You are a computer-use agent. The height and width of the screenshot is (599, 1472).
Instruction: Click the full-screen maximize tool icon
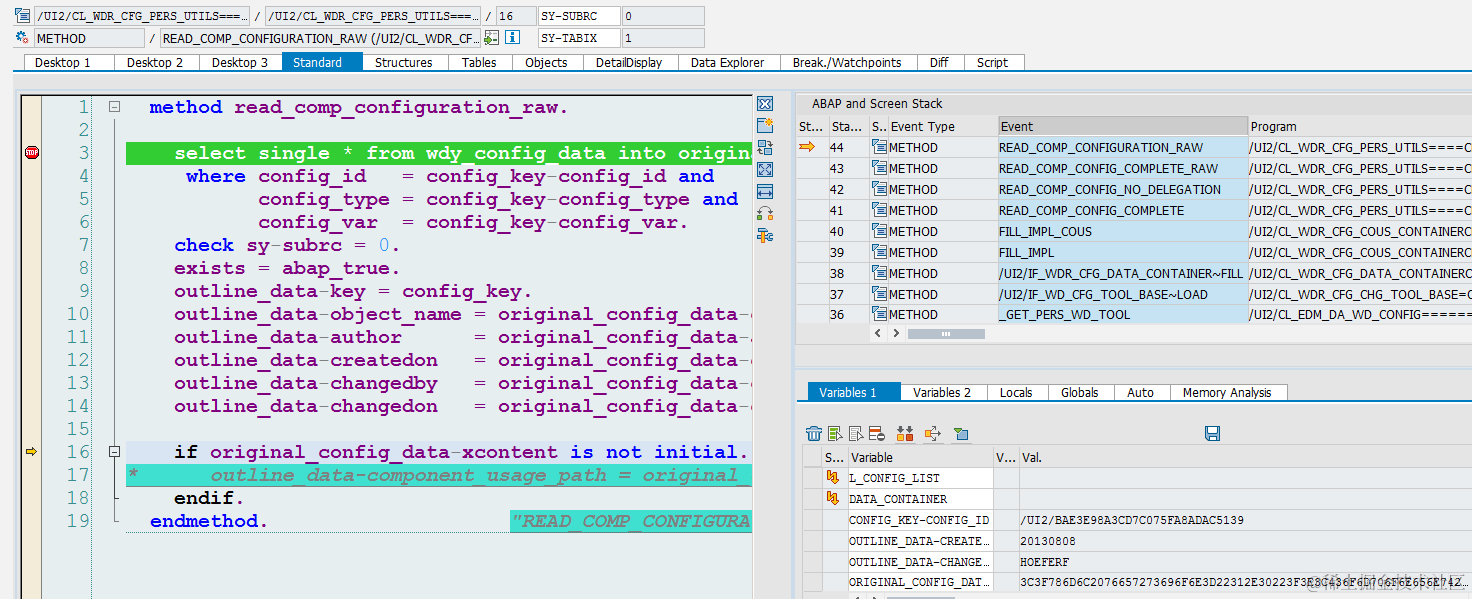coord(765,169)
